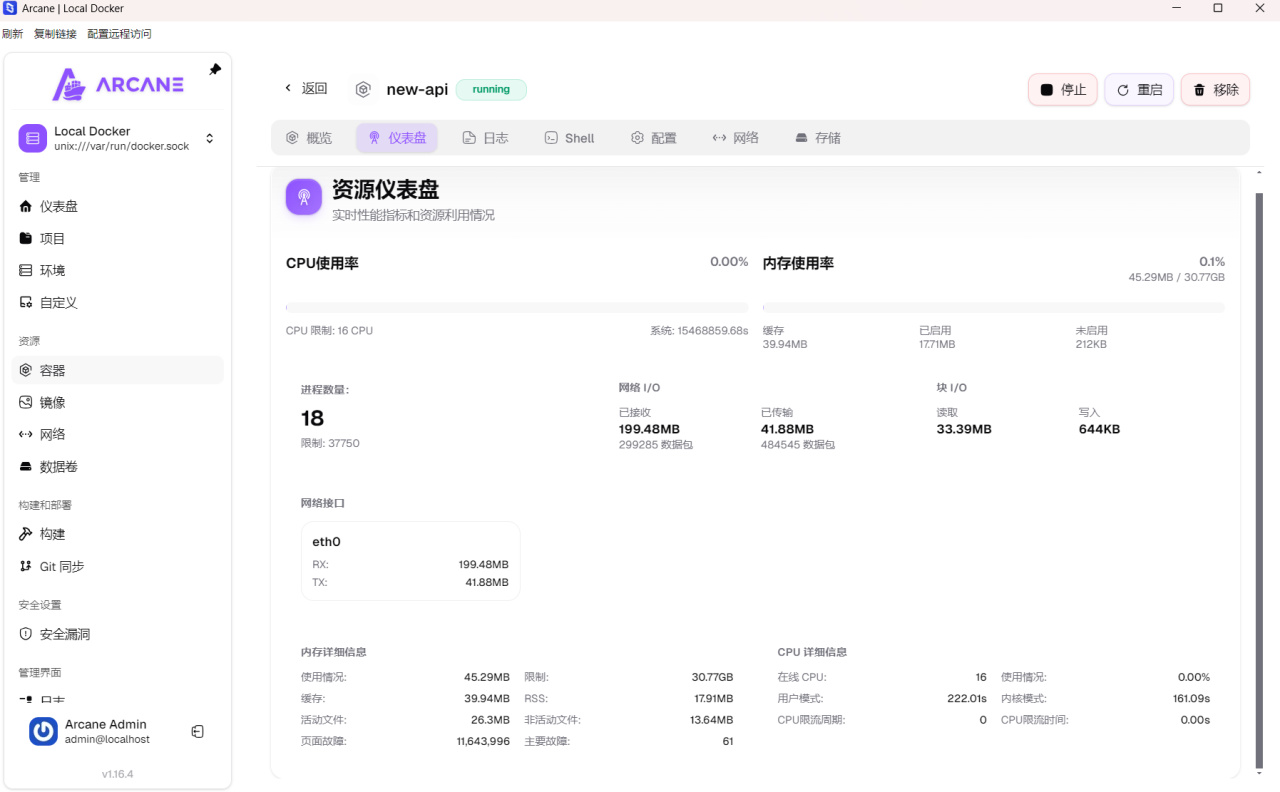This screenshot has width=1280, height=792.
Task: Choose 复制链接 from the top menu
Action: click(x=55, y=34)
